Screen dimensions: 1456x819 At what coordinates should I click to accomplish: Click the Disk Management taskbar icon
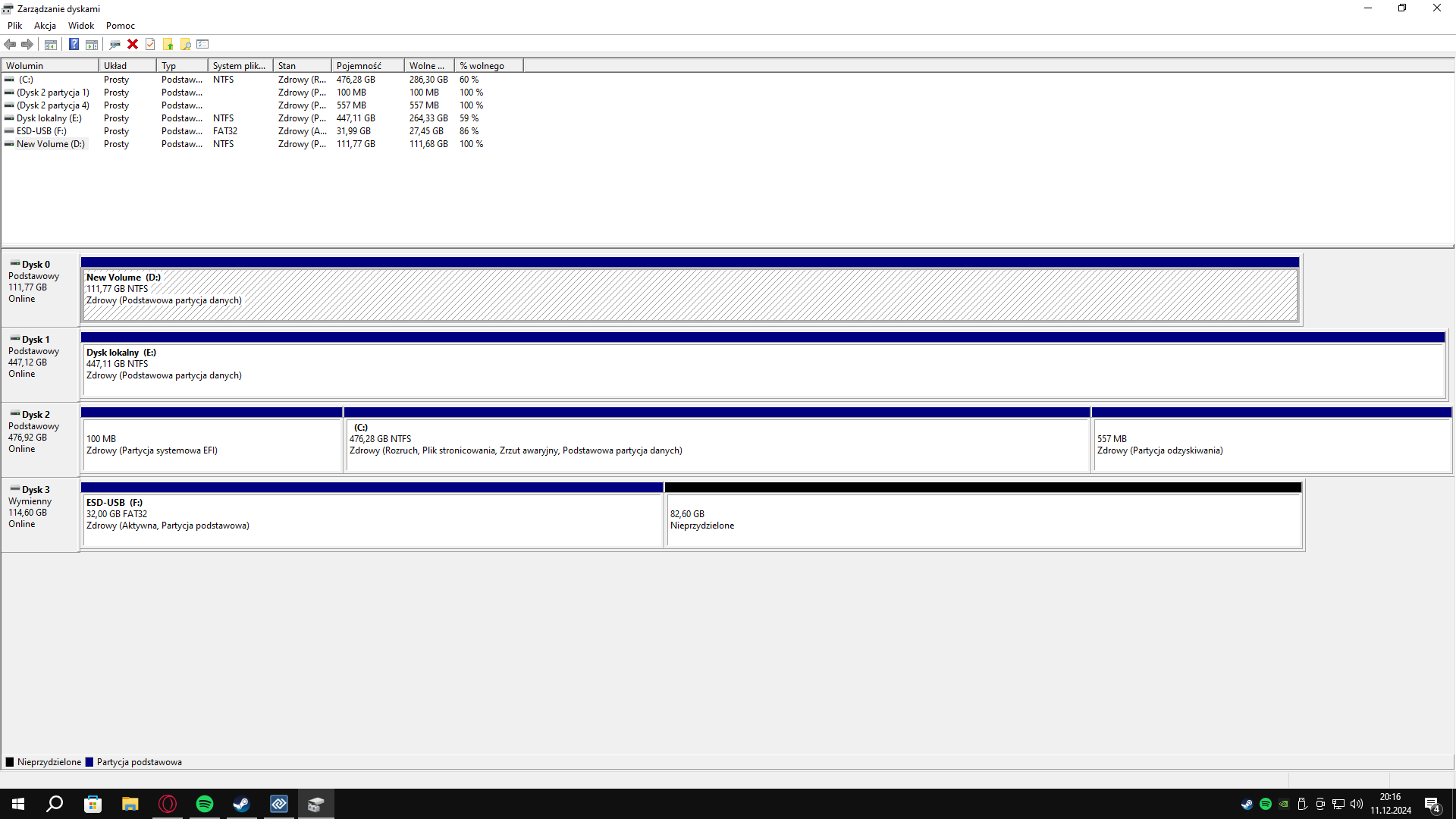[x=316, y=804]
